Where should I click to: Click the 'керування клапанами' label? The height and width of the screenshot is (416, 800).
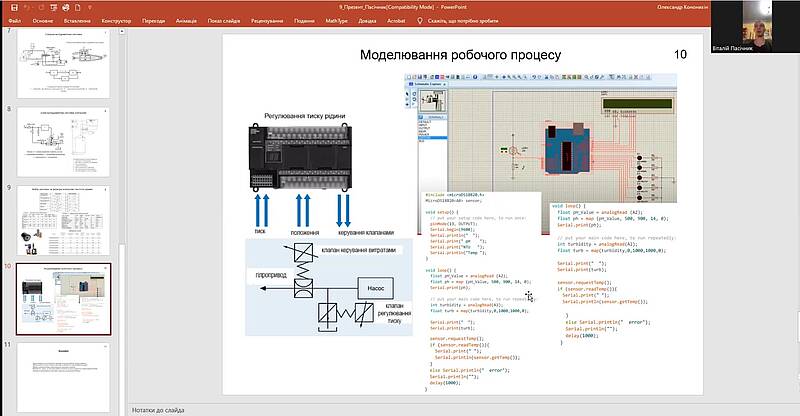click(366, 232)
